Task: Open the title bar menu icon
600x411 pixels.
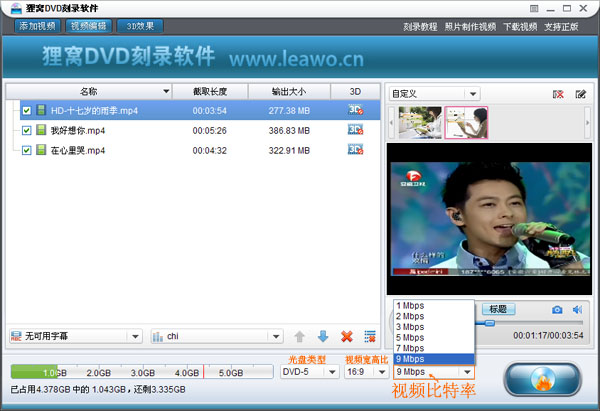Action: pos(534,8)
